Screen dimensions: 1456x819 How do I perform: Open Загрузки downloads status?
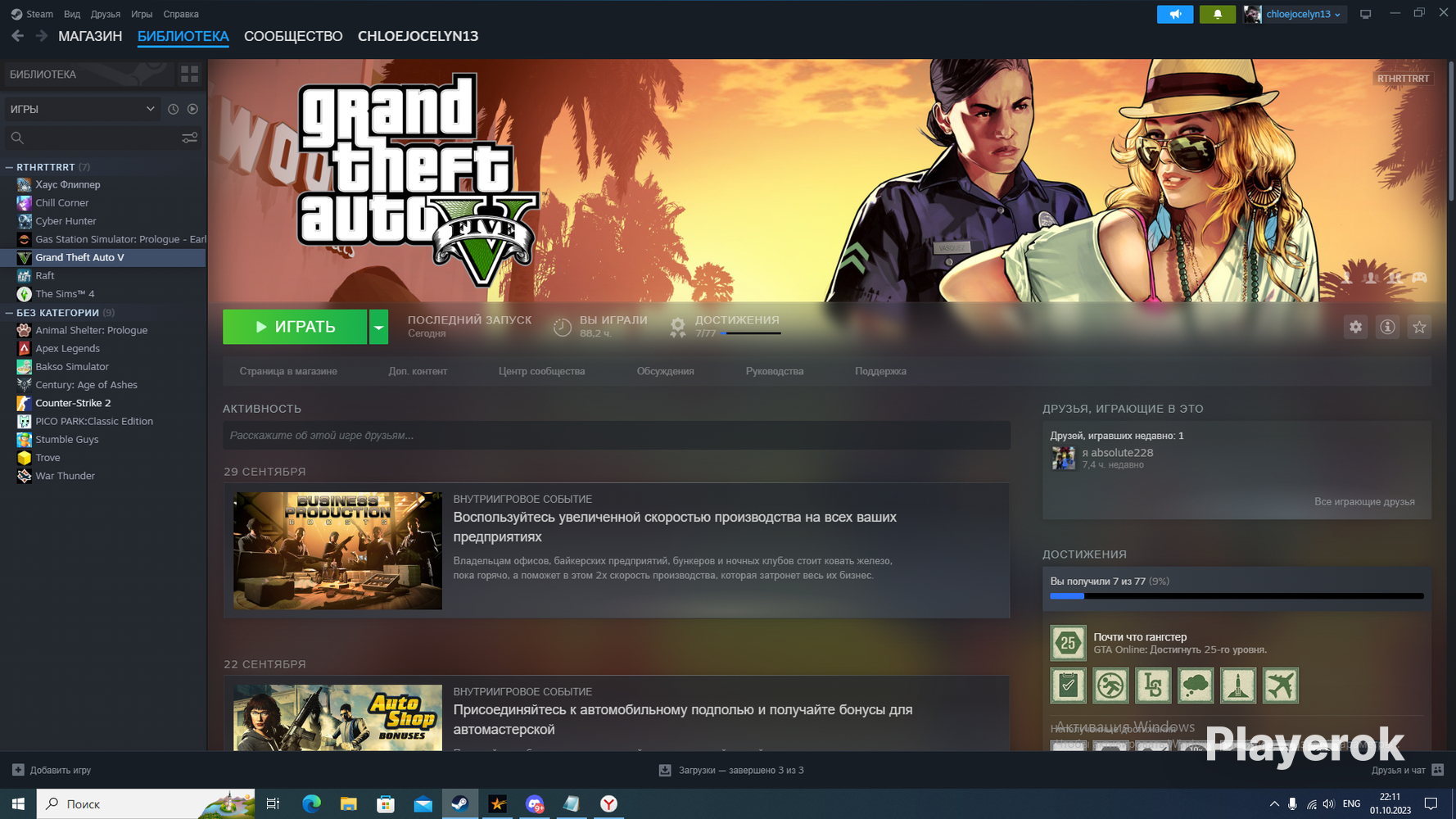point(731,770)
